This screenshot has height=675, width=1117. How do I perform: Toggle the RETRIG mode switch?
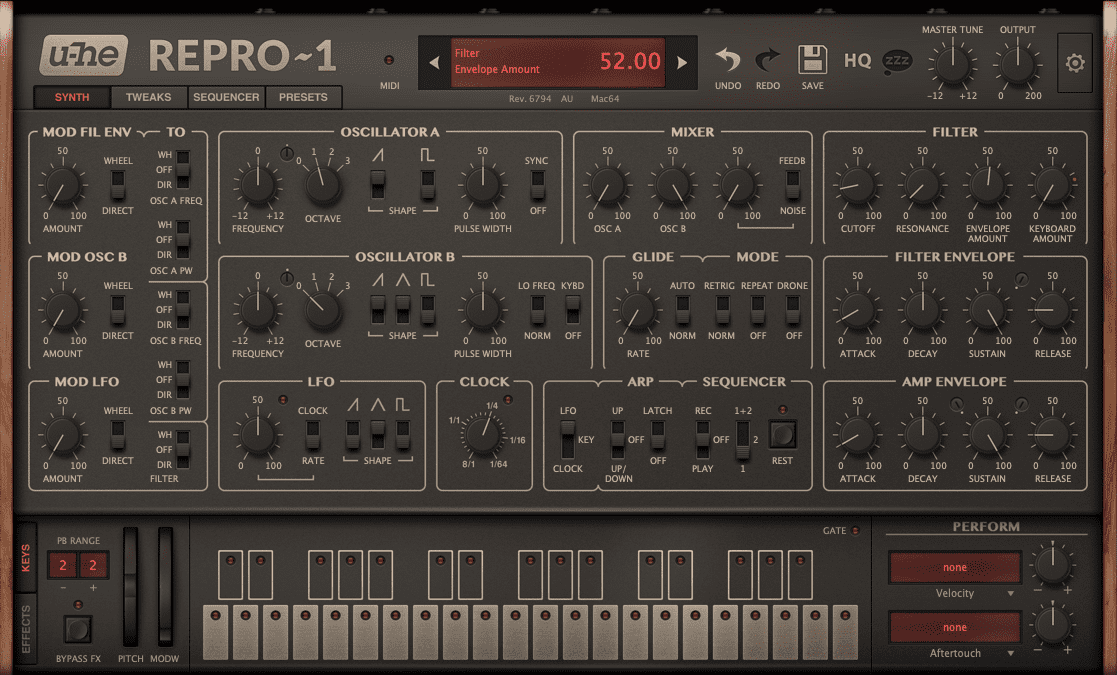pos(722,309)
